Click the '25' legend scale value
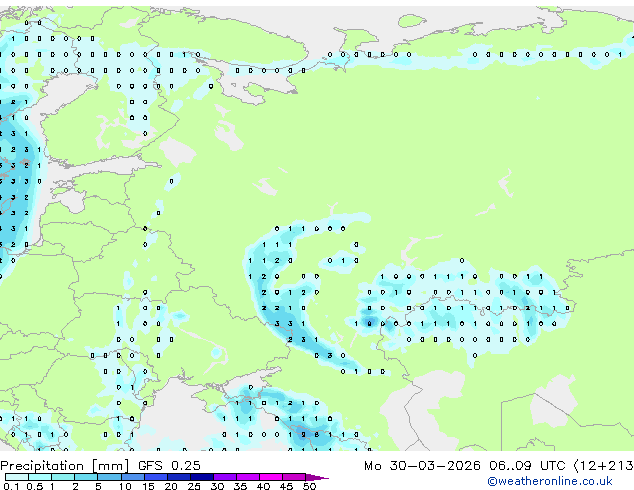Screen dimensions: 634x490 [194, 486]
